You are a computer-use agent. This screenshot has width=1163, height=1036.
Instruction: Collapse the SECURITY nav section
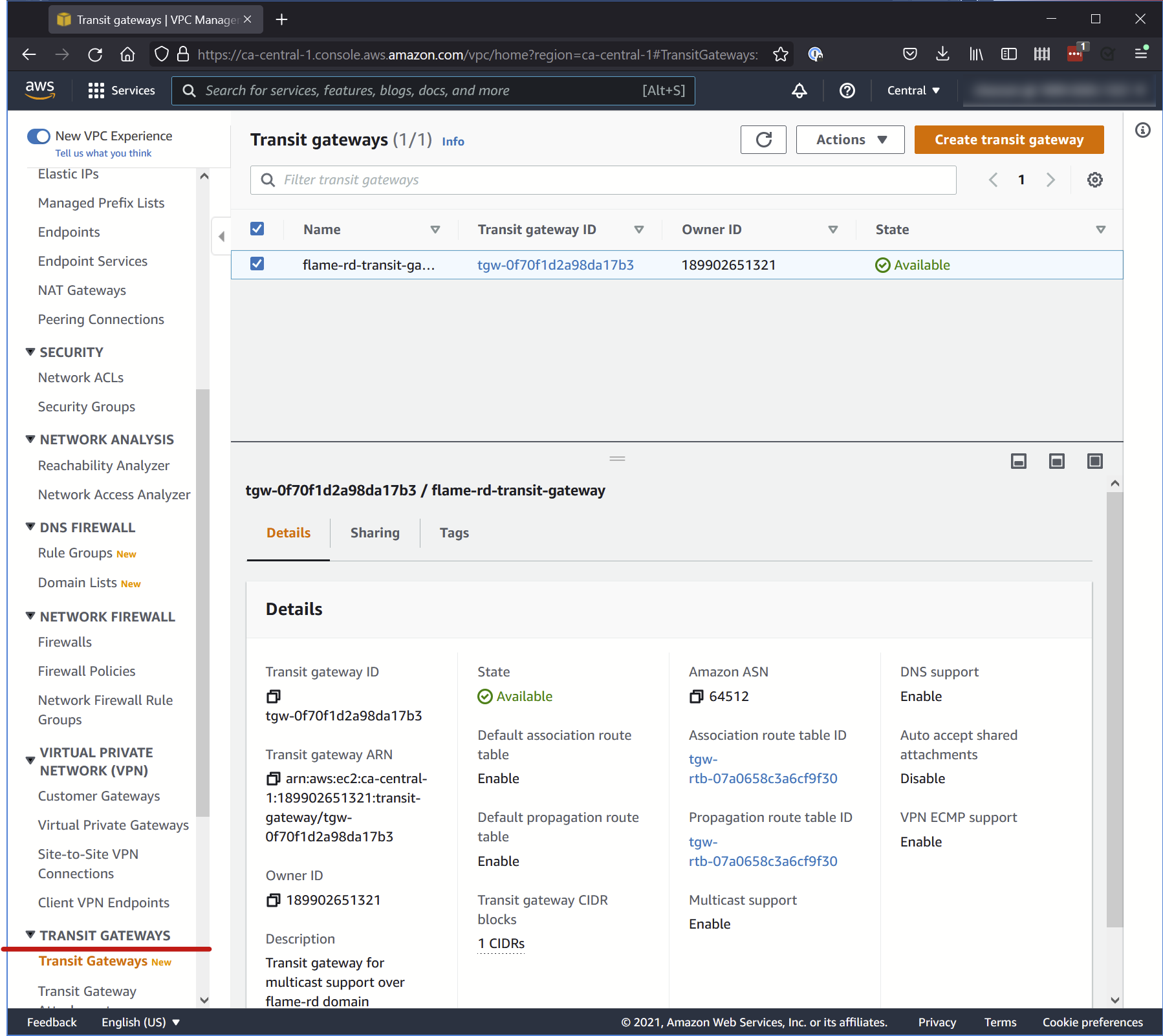[x=30, y=352]
